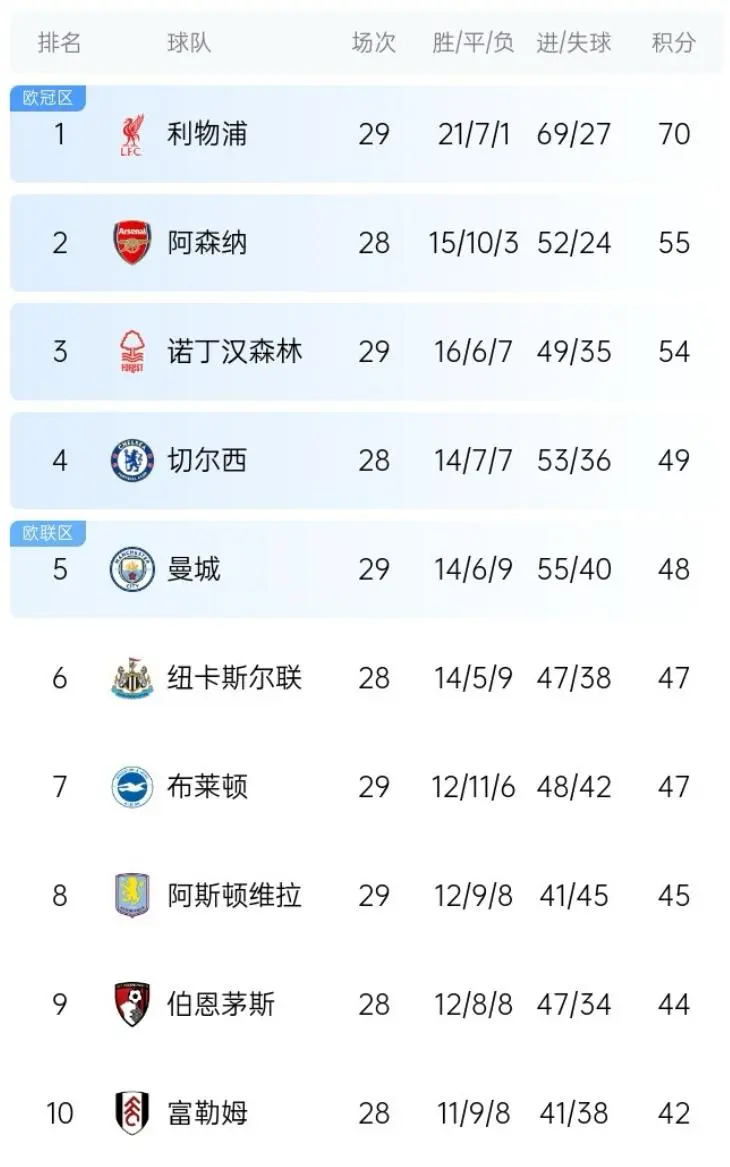This screenshot has width=730, height=1167.
Task: Click the Aston Villa crest icon
Action: click(x=132, y=895)
